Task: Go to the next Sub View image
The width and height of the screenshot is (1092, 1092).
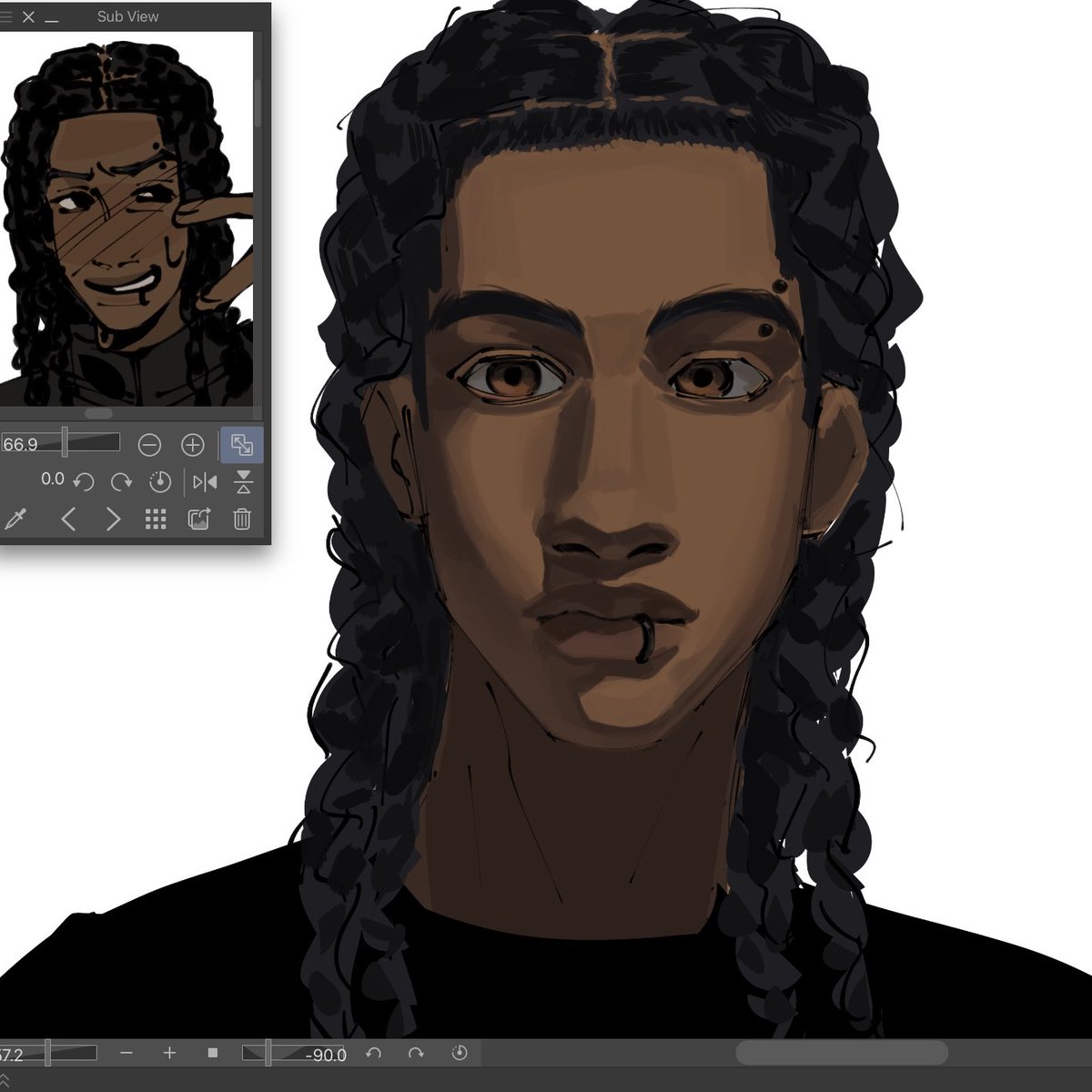Action: 112,519
